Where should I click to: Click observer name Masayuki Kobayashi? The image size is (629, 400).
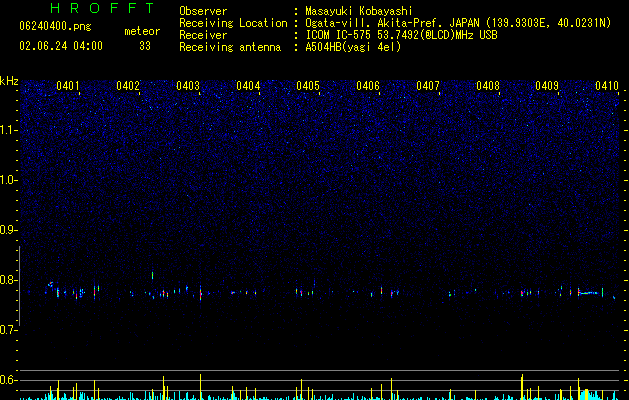[x=359, y=11]
